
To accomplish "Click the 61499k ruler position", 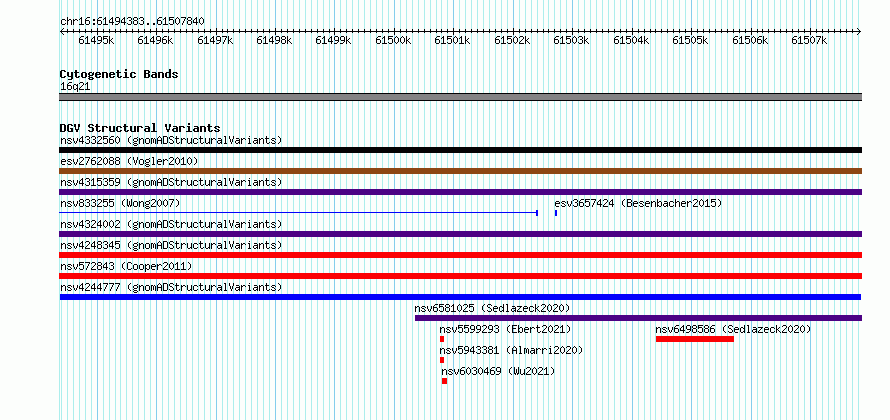I will (333, 40).
